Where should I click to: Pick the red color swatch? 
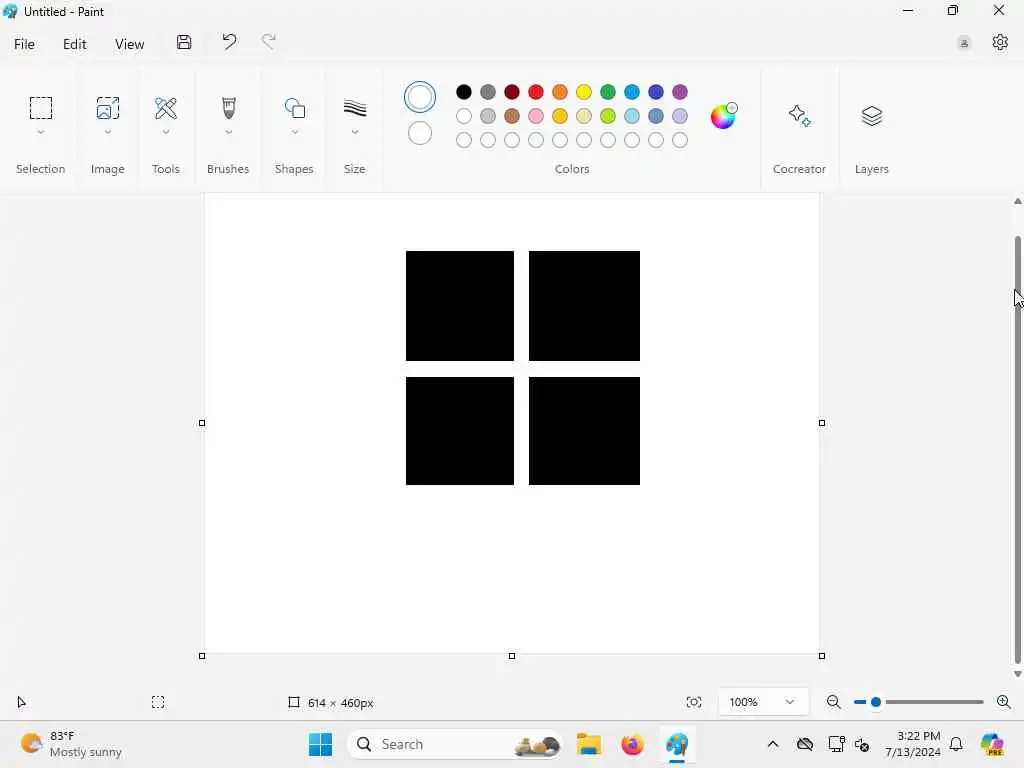point(536,92)
